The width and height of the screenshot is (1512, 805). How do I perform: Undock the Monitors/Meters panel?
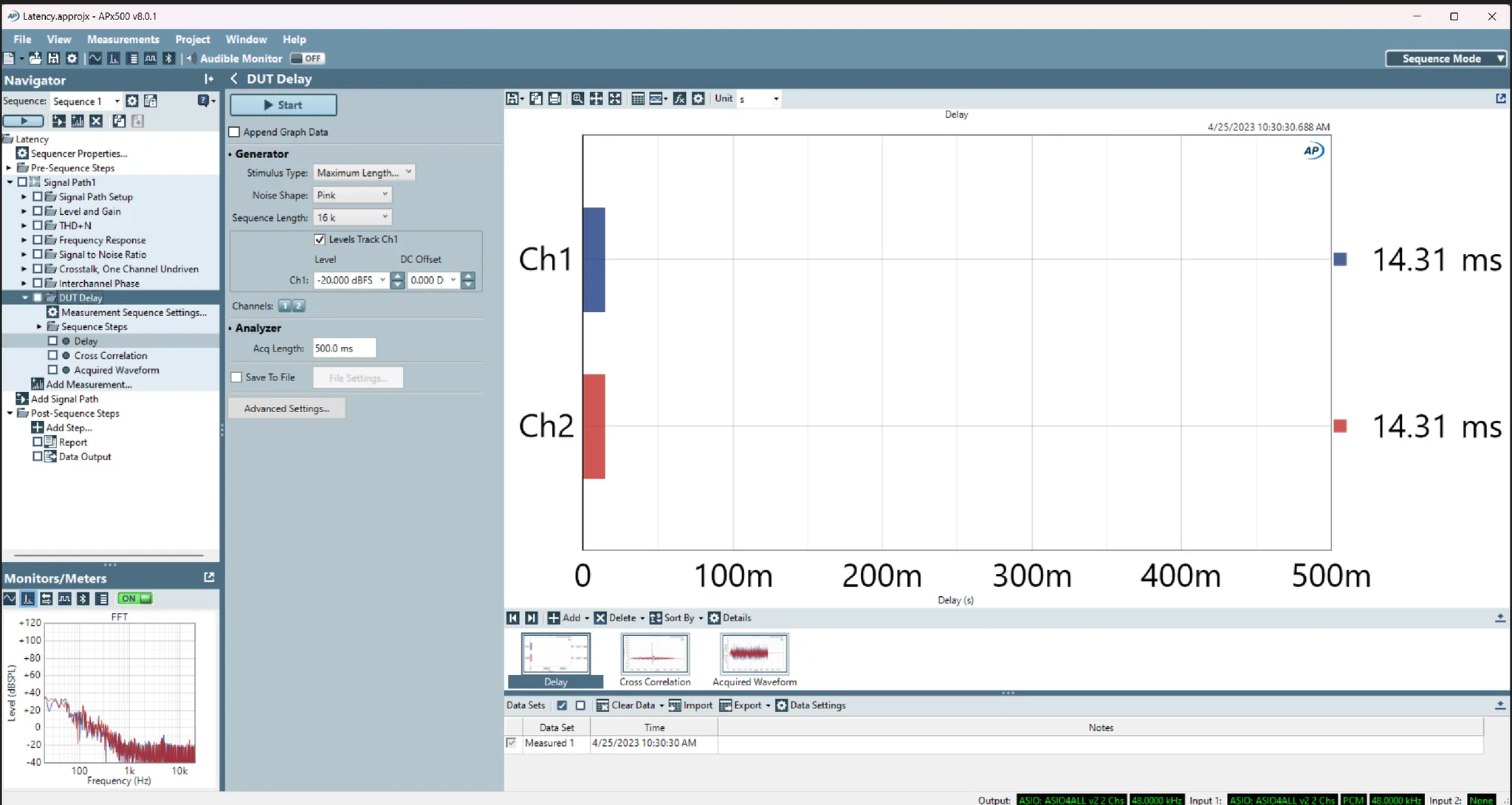coord(209,578)
